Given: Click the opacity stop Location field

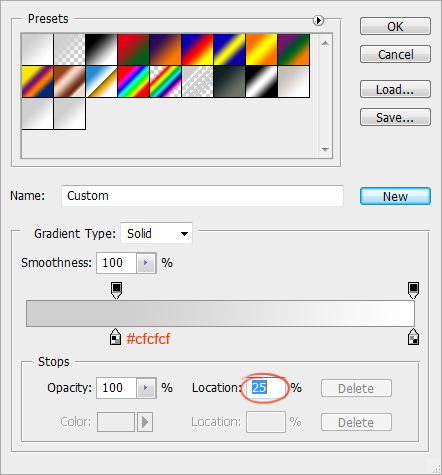Looking at the screenshot, I should (x=266, y=388).
